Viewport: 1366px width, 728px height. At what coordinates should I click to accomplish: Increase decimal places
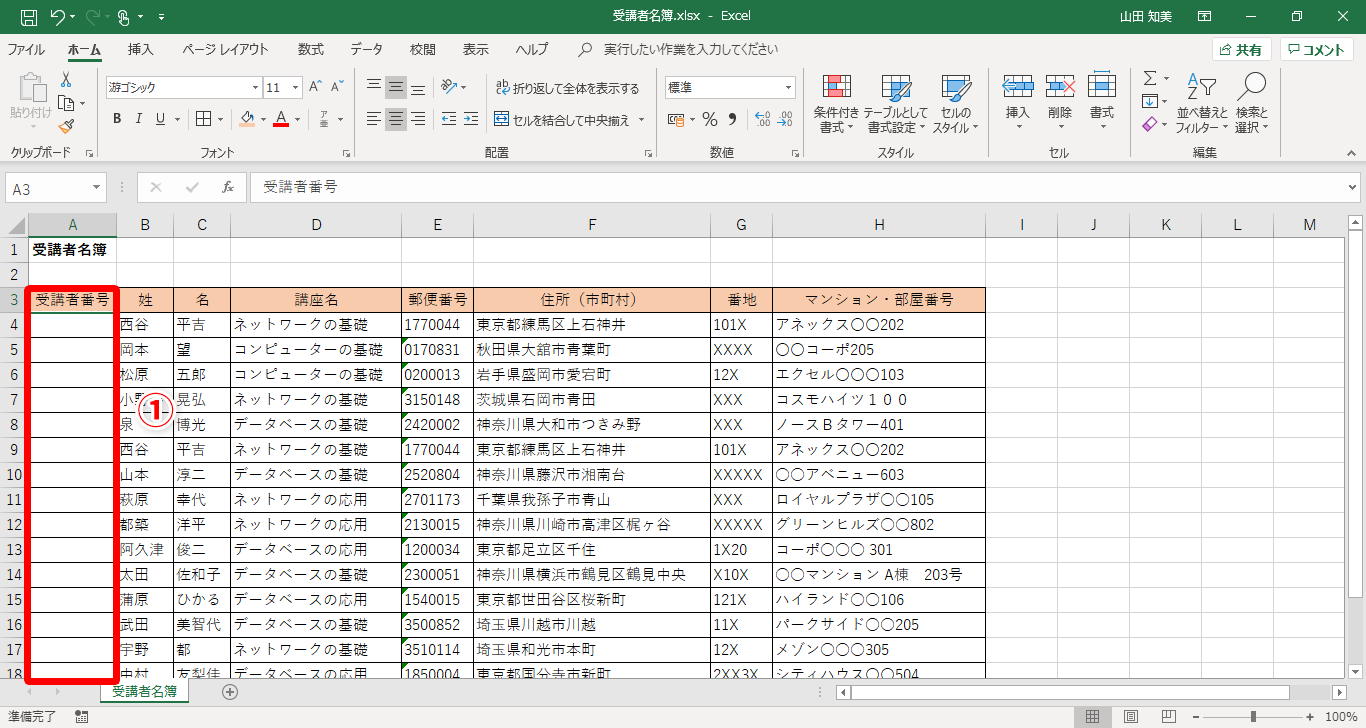(761, 120)
